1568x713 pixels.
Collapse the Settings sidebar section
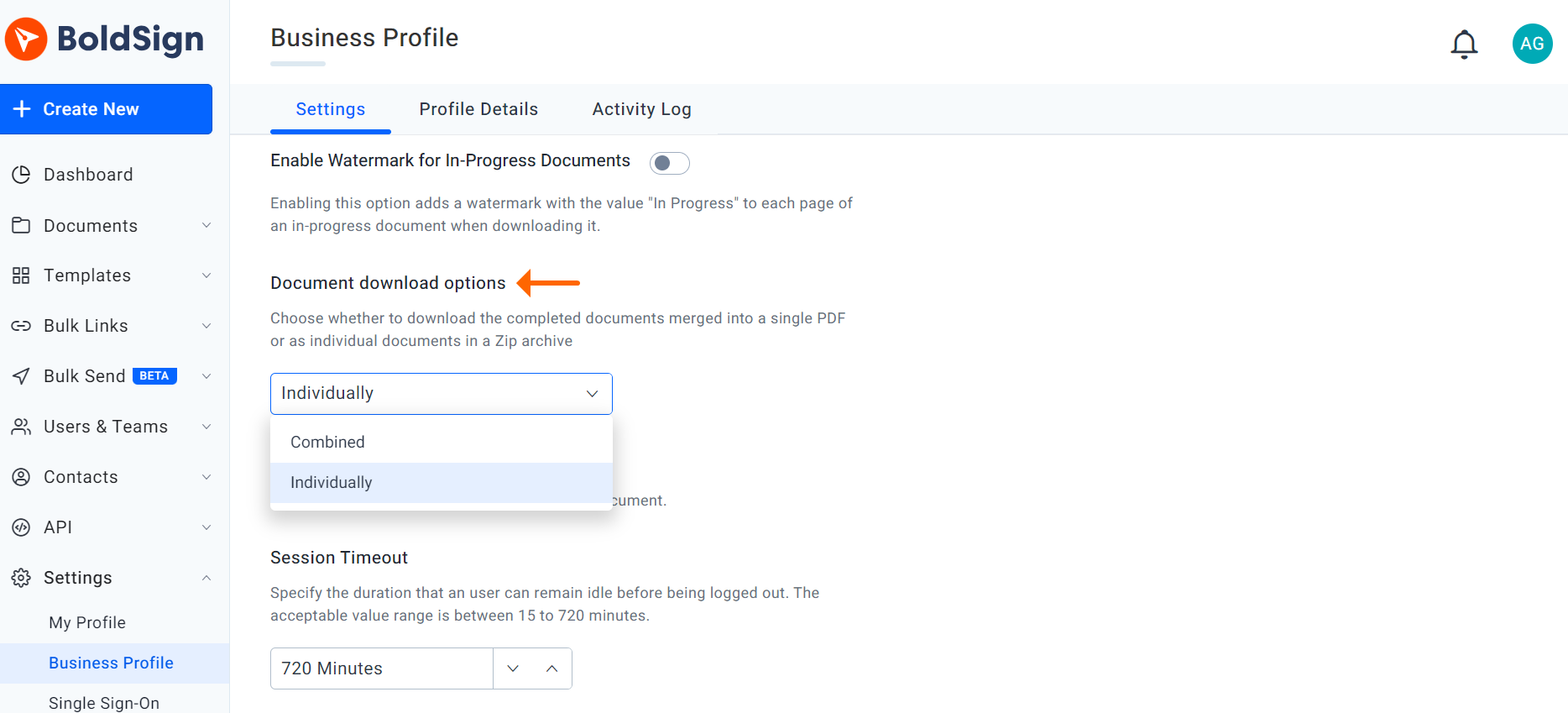pyautogui.click(x=206, y=578)
